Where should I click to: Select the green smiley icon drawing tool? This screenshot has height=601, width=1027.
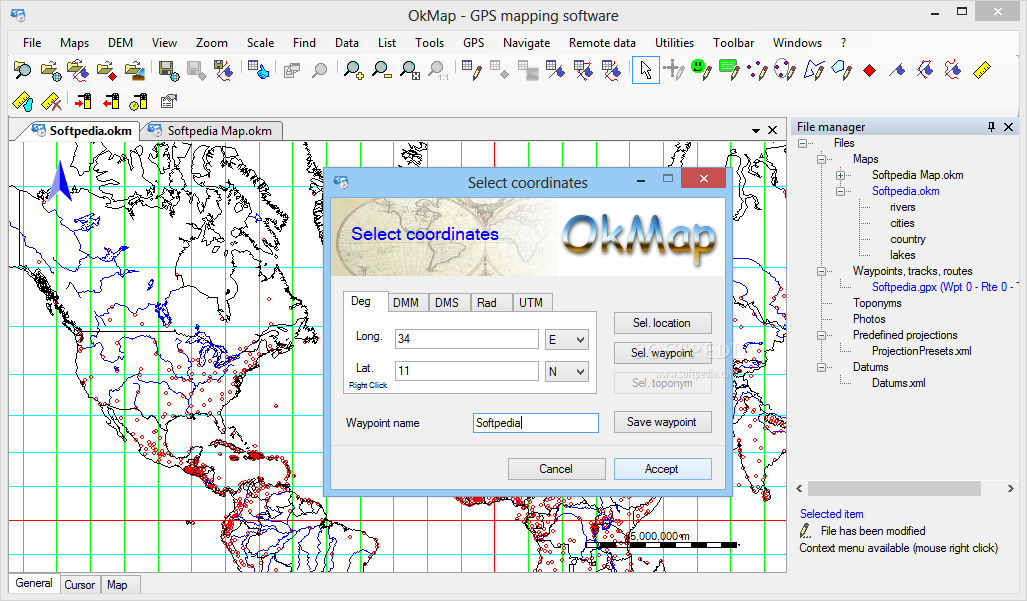tap(701, 69)
